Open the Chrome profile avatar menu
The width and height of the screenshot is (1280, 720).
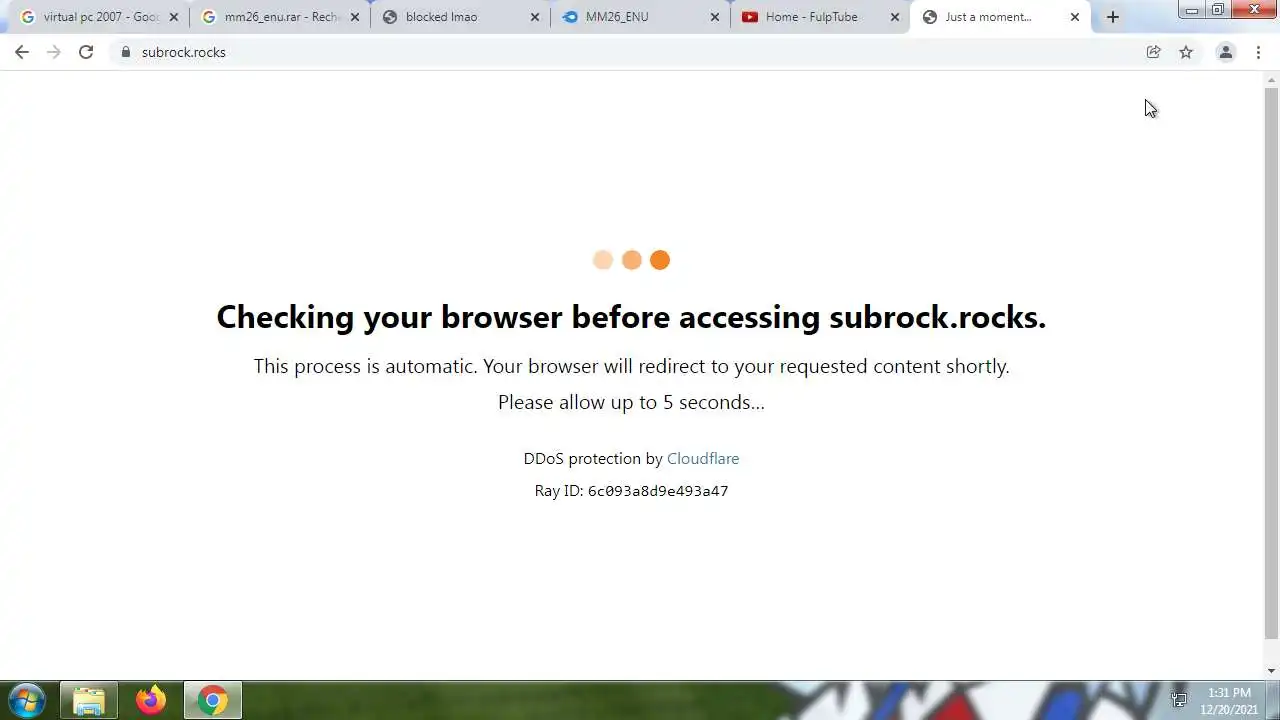1225,52
